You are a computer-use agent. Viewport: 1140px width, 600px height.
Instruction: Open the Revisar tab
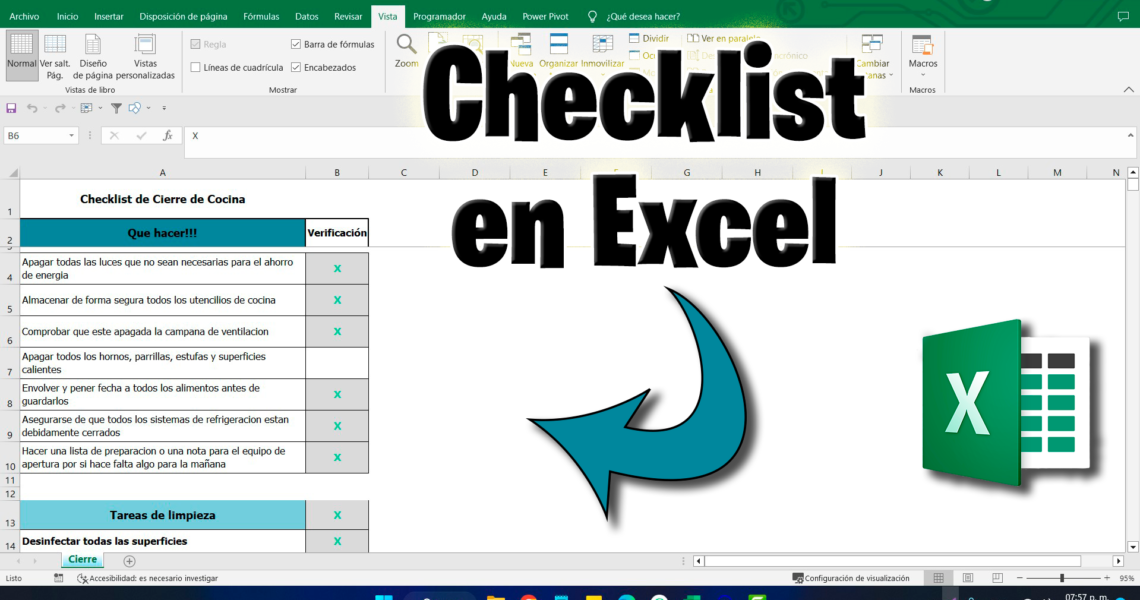point(348,16)
